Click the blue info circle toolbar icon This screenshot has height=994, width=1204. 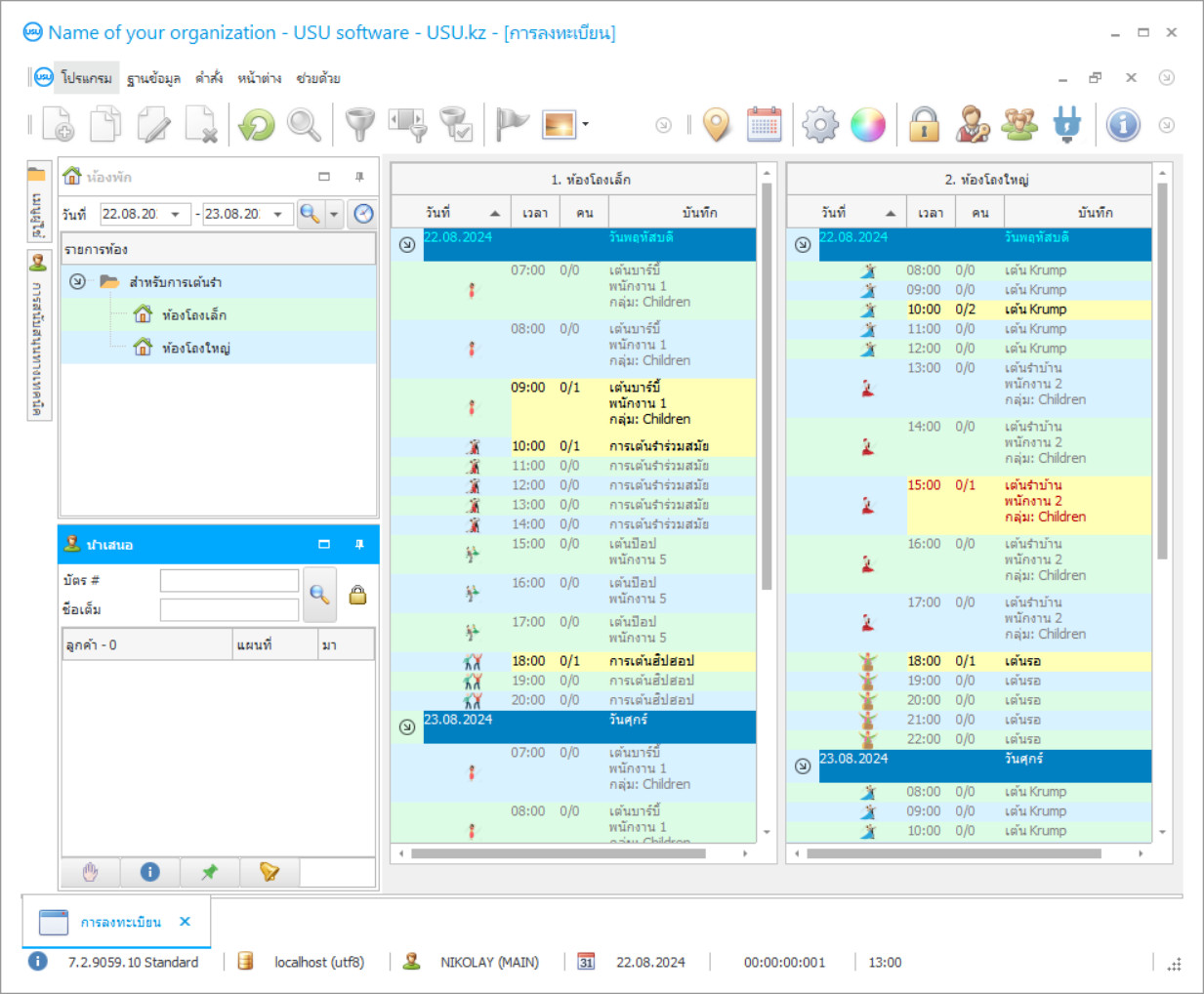click(x=1123, y=125)
